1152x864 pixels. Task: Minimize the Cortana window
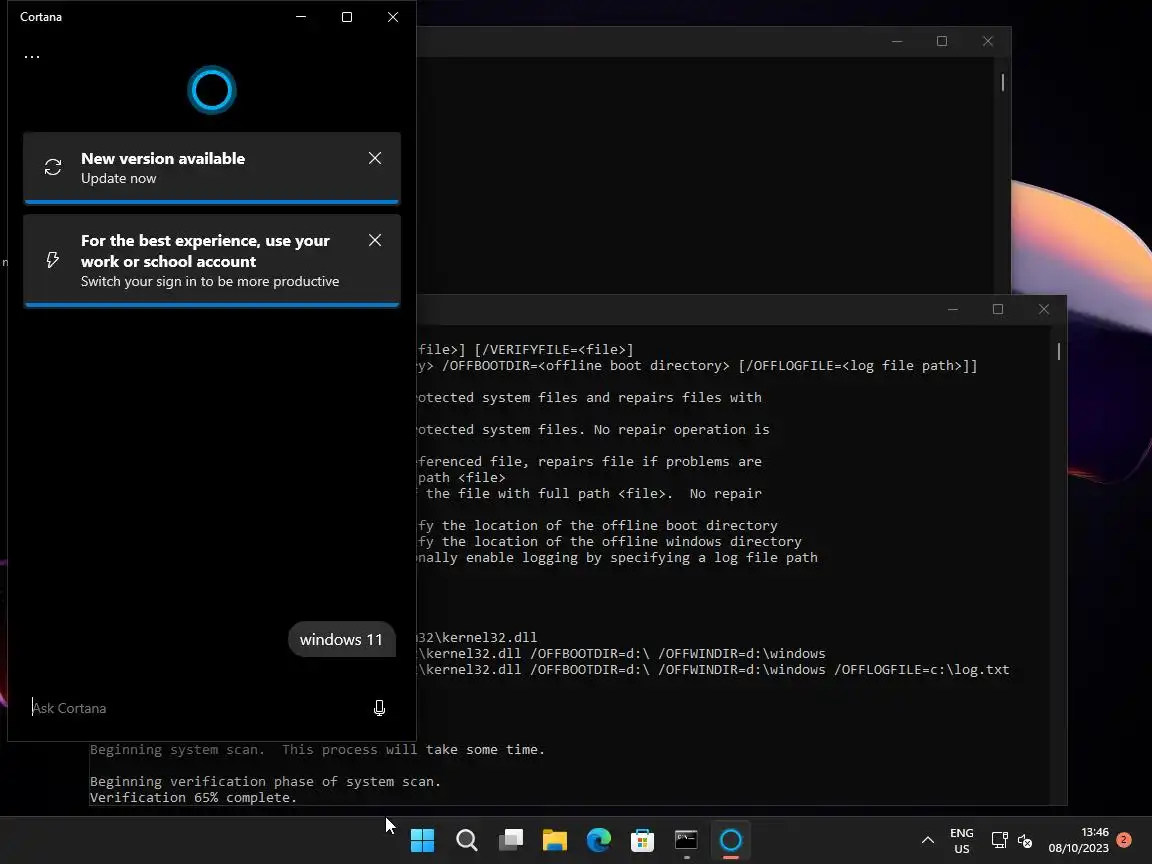click(300, 17)
